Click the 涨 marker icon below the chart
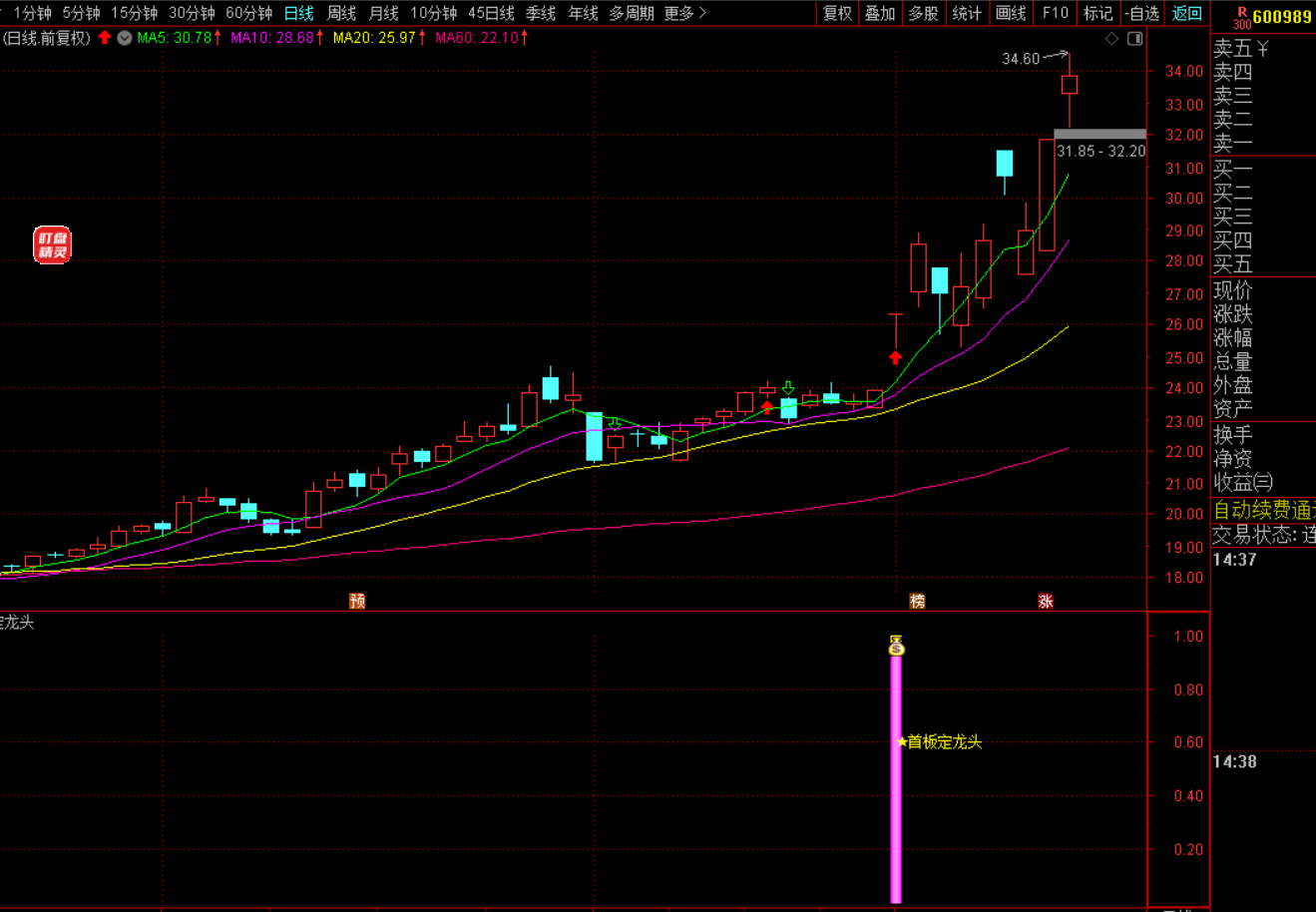 [x=1045, y=601]
